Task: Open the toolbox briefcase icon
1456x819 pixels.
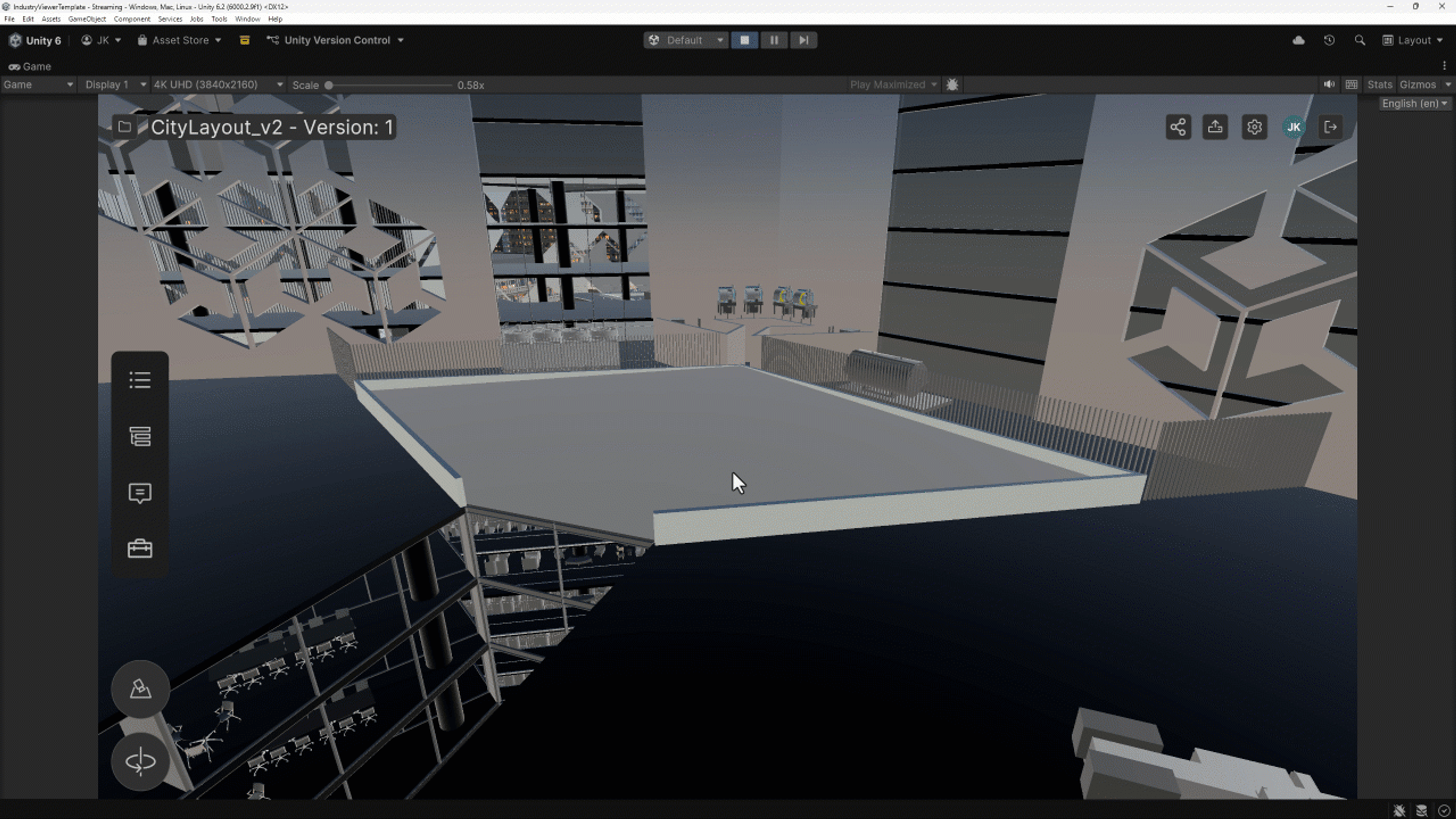Action: click(x=140, y=549)
